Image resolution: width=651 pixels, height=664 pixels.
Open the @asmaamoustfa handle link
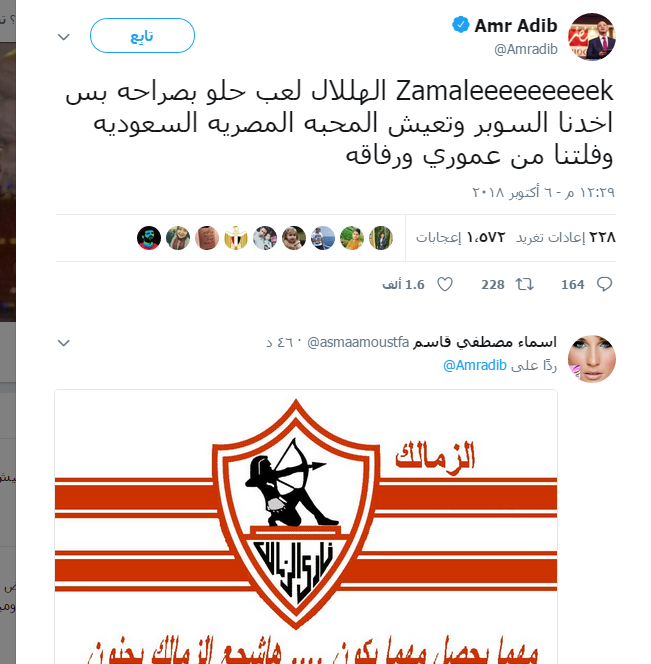click(358, 342)
